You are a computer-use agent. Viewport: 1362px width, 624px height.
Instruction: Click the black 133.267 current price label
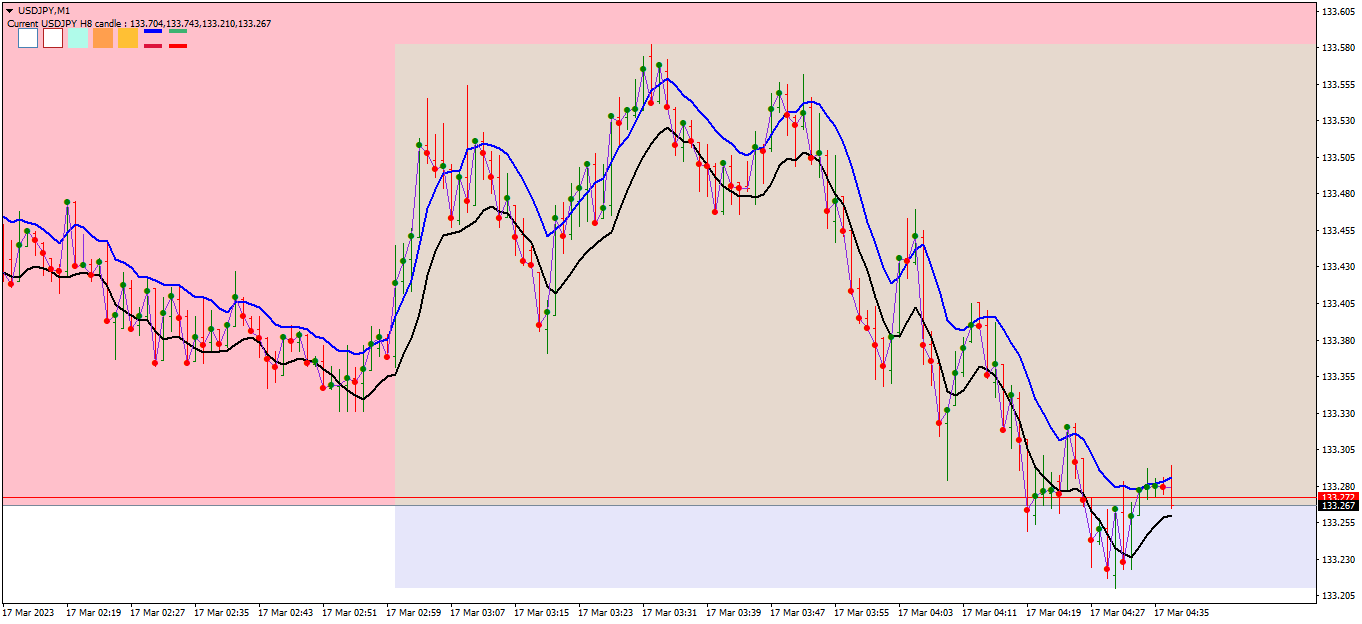pos(1338,506)
